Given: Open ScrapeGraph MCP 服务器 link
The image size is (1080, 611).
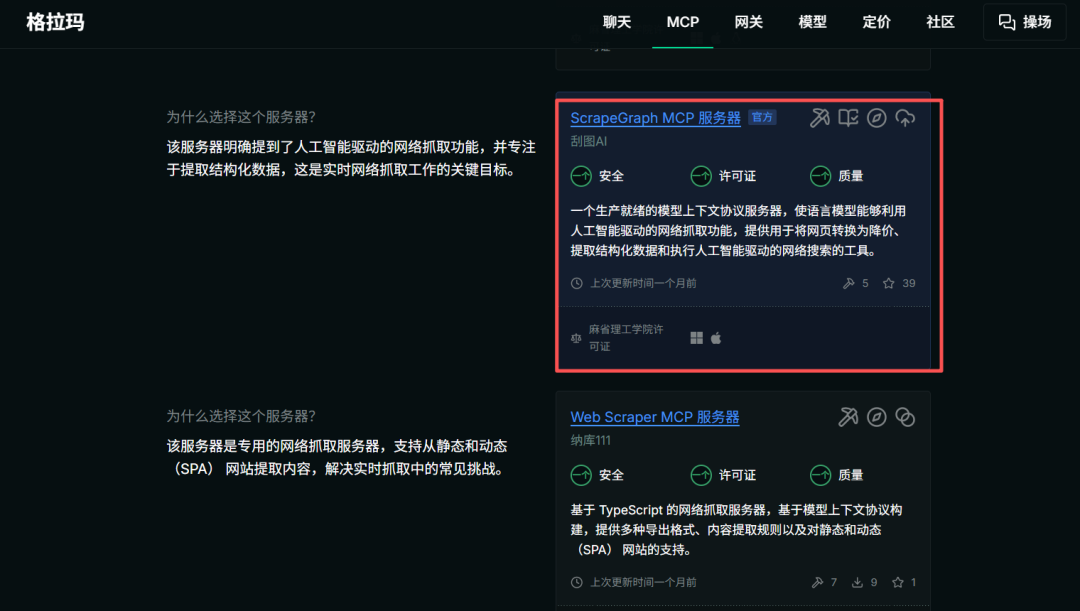Looking at the screenshot, I should coord(655,118).
